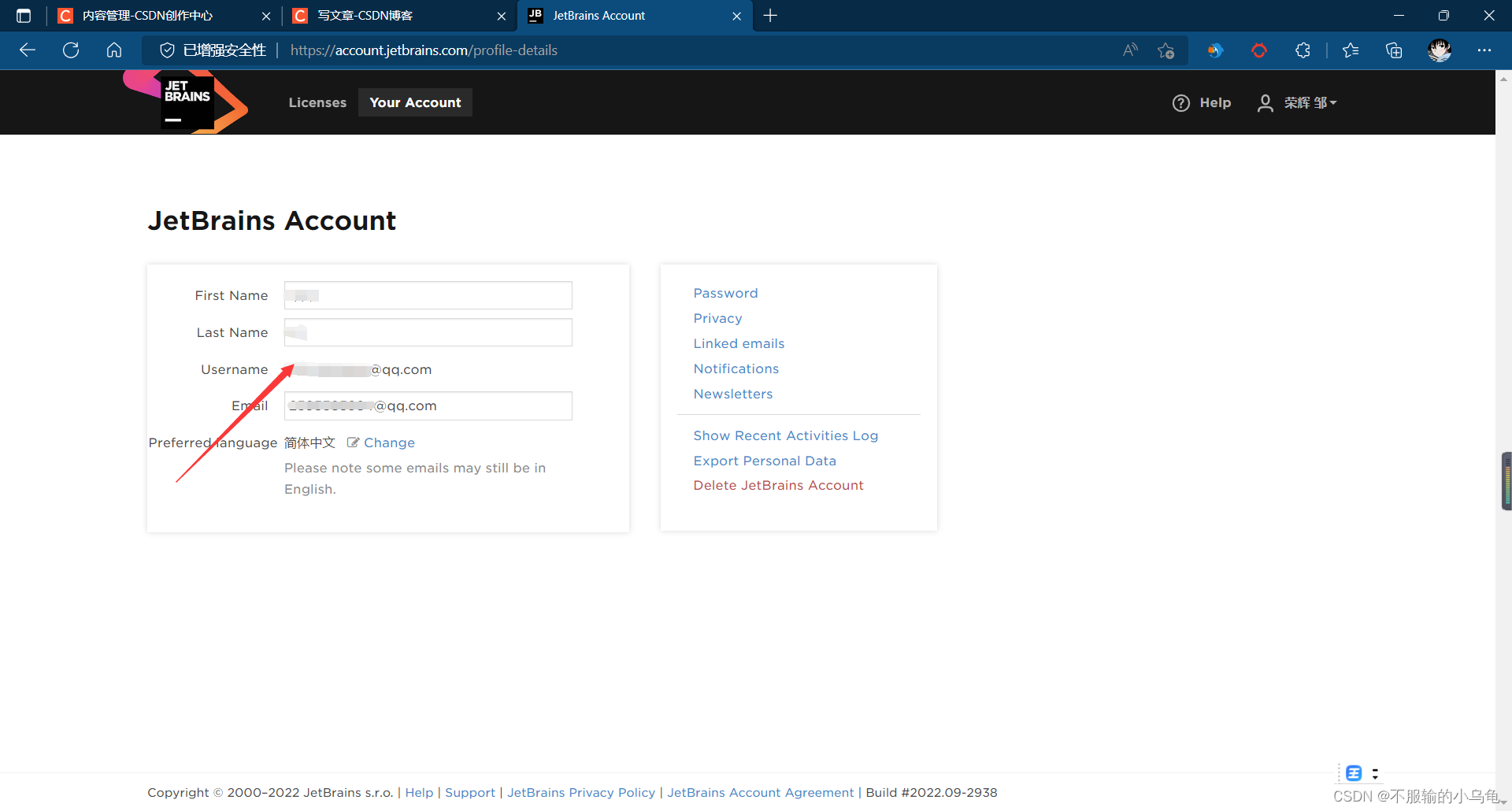Image resolution: width=1512 pixels, height=811 pixels.
Task: Open the blue-orange browser extension icon
Action: click(x=1215, y=50)
